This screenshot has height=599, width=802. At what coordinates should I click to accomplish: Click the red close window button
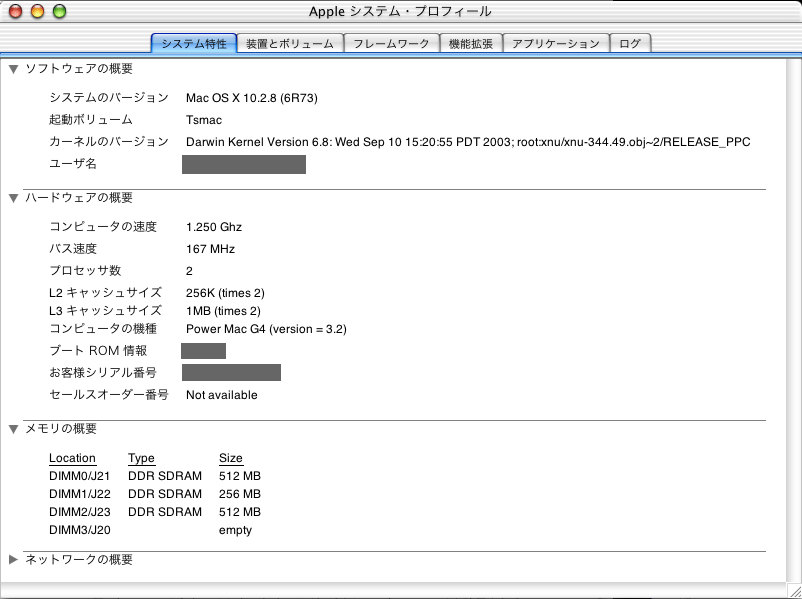coord(16,11)
